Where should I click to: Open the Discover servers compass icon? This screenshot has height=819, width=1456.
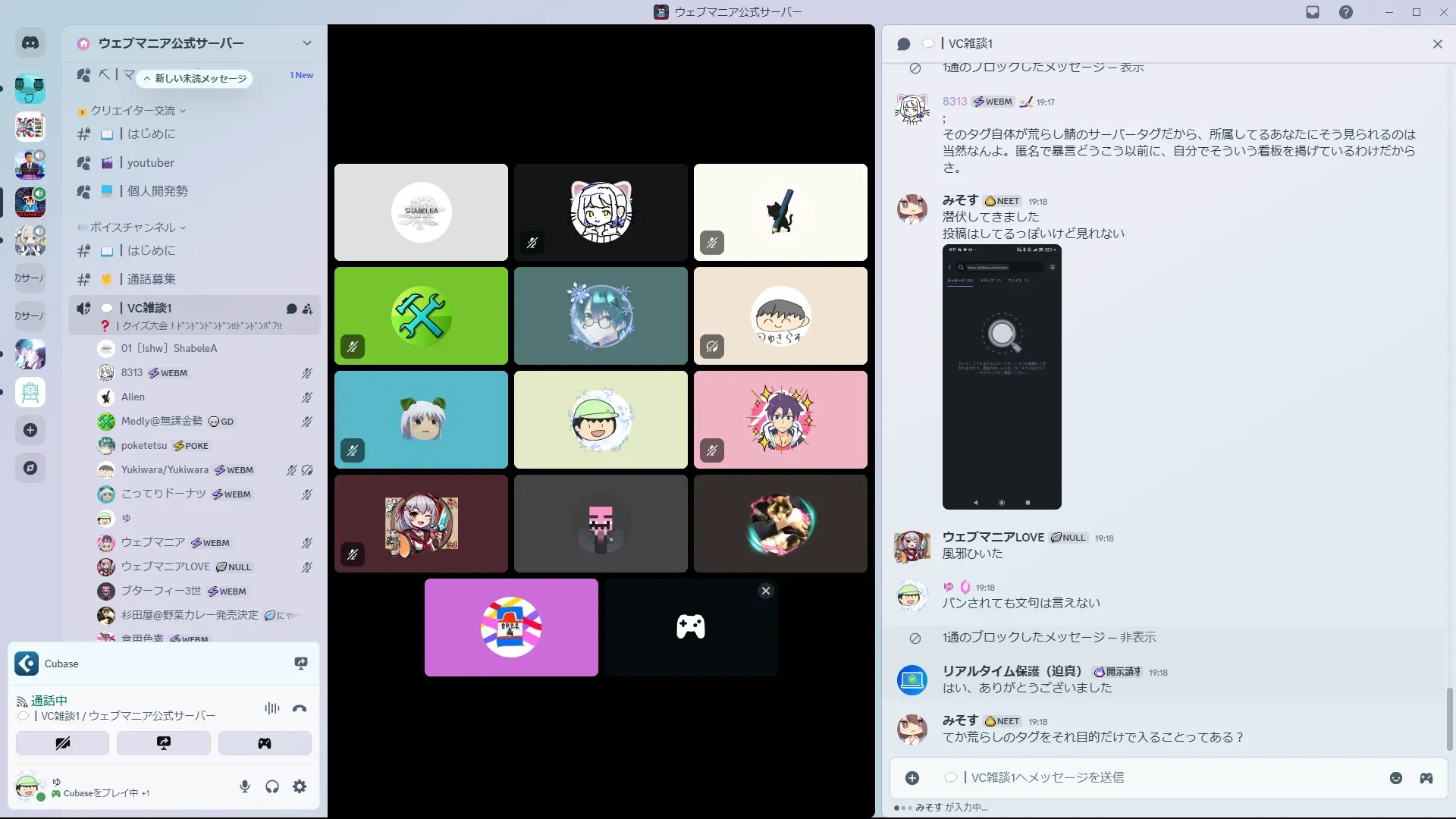[x=30, y=468]
